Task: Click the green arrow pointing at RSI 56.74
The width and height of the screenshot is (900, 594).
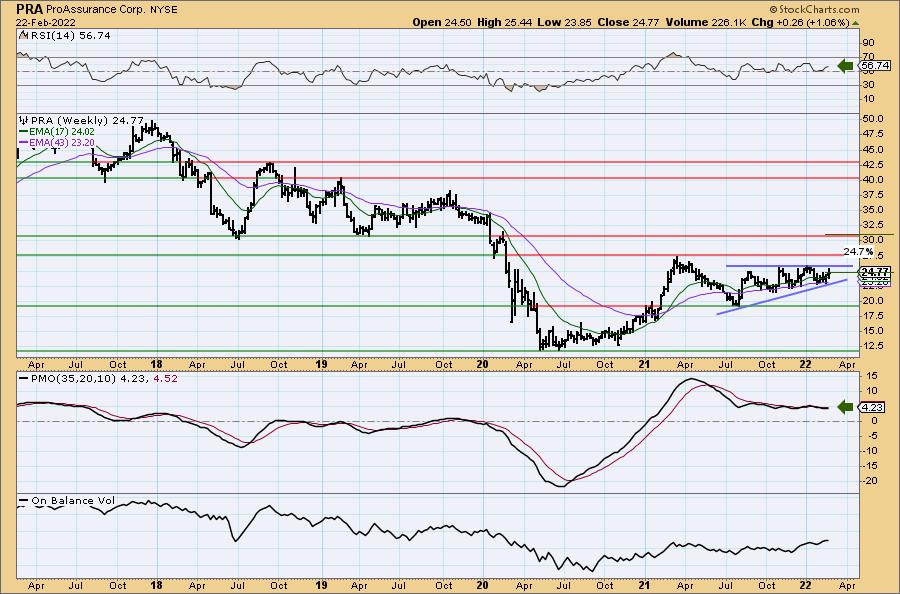Action: [845, 66]
